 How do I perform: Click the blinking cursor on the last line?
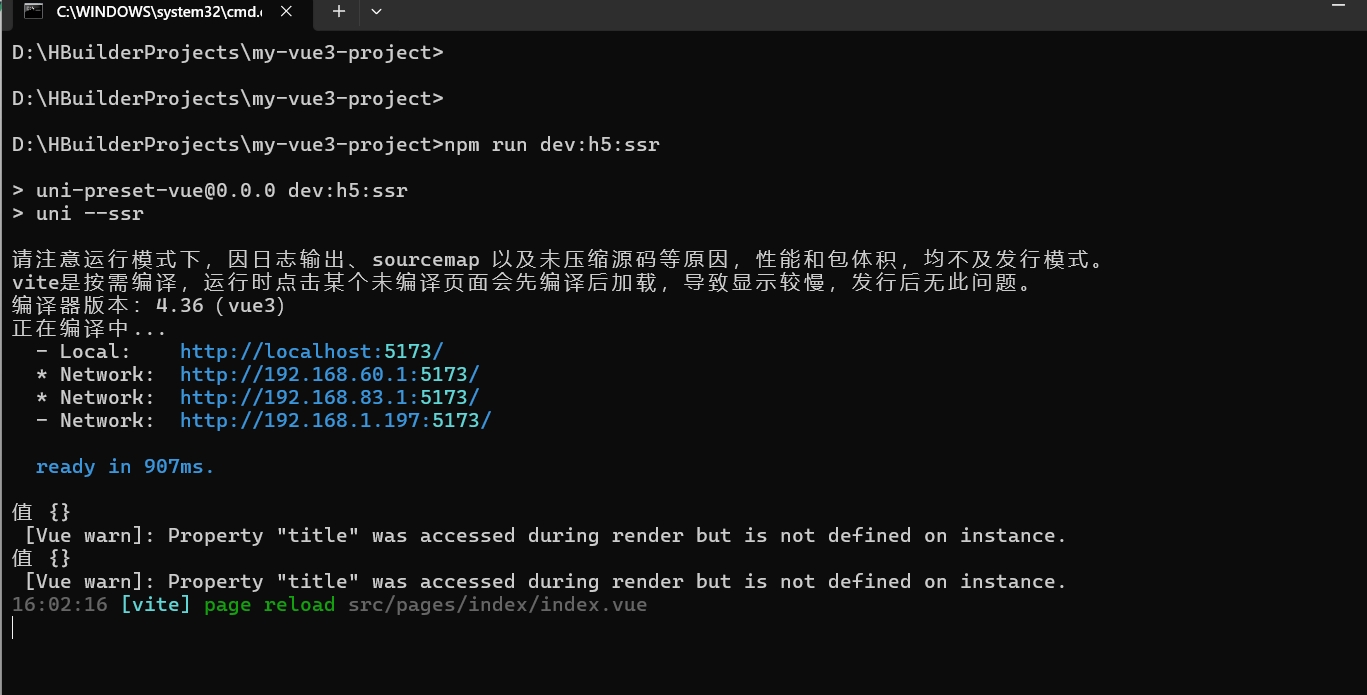13,628
